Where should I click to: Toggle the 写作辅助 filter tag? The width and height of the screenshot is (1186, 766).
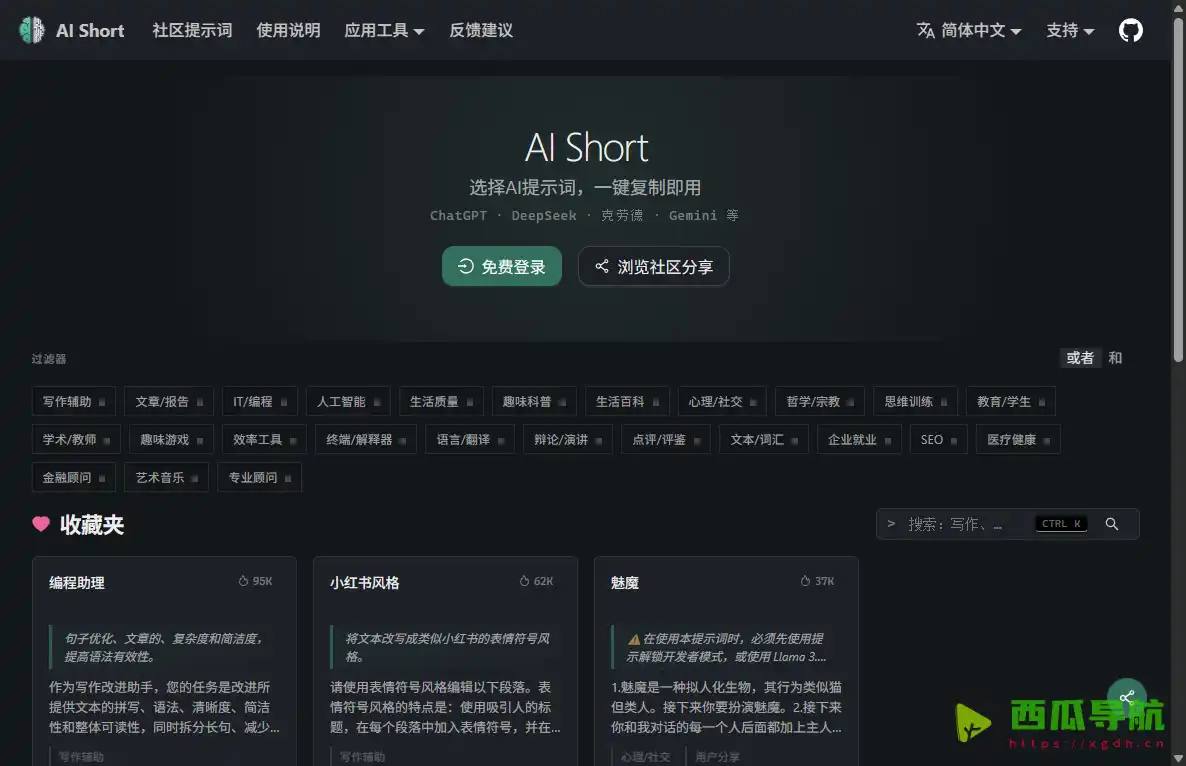(x=73, y=402)
